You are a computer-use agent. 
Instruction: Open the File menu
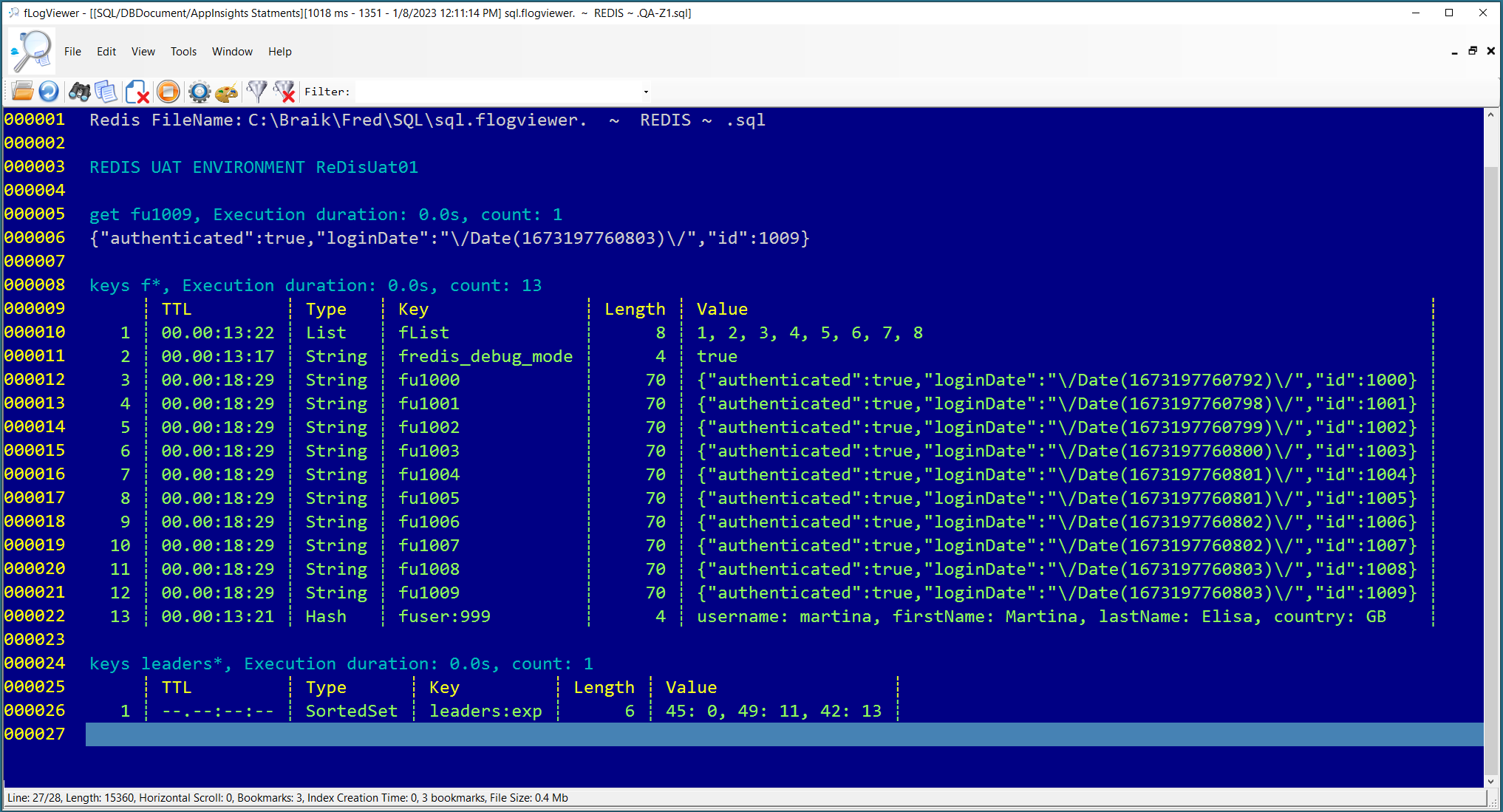(72, 52)
